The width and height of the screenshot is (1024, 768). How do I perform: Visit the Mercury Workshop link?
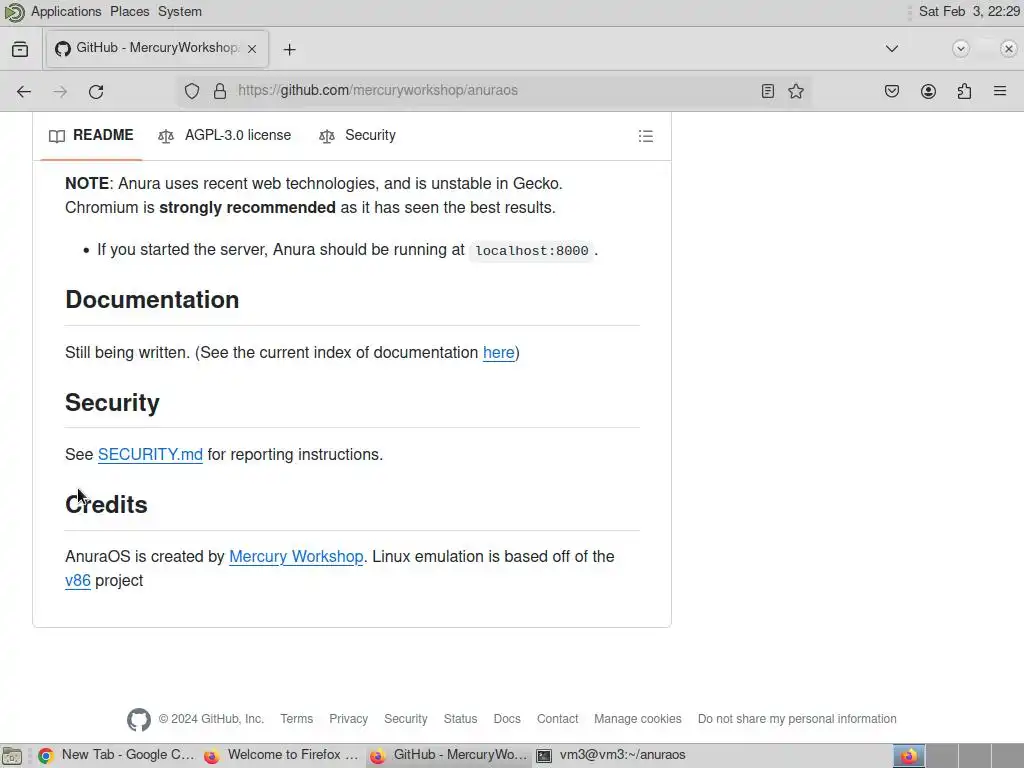296,556
